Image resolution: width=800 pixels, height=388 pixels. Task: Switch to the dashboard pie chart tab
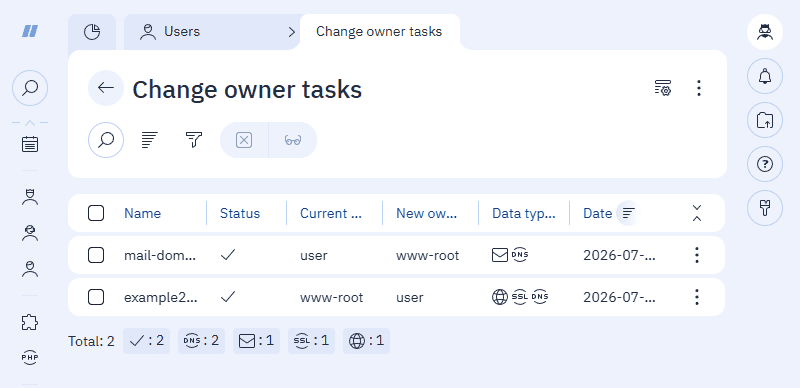[92, 32]
